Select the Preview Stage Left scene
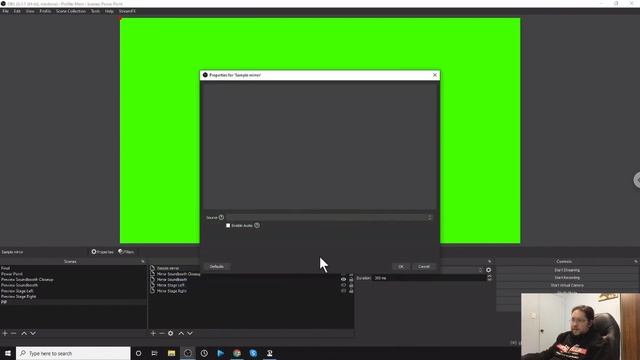 [17, 291]
